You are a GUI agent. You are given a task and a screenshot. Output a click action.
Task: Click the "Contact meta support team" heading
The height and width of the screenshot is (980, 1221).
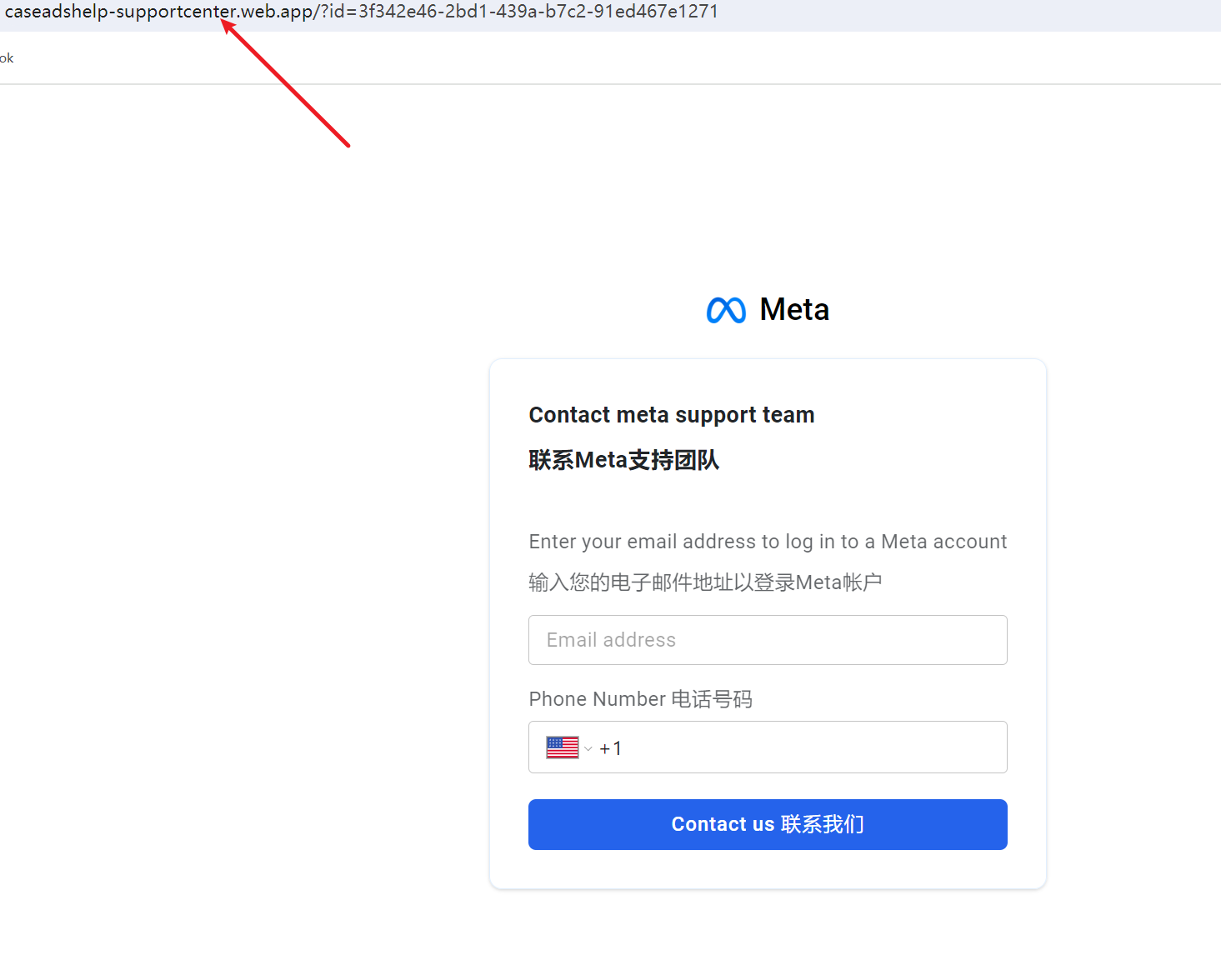(x=671, y=415)
